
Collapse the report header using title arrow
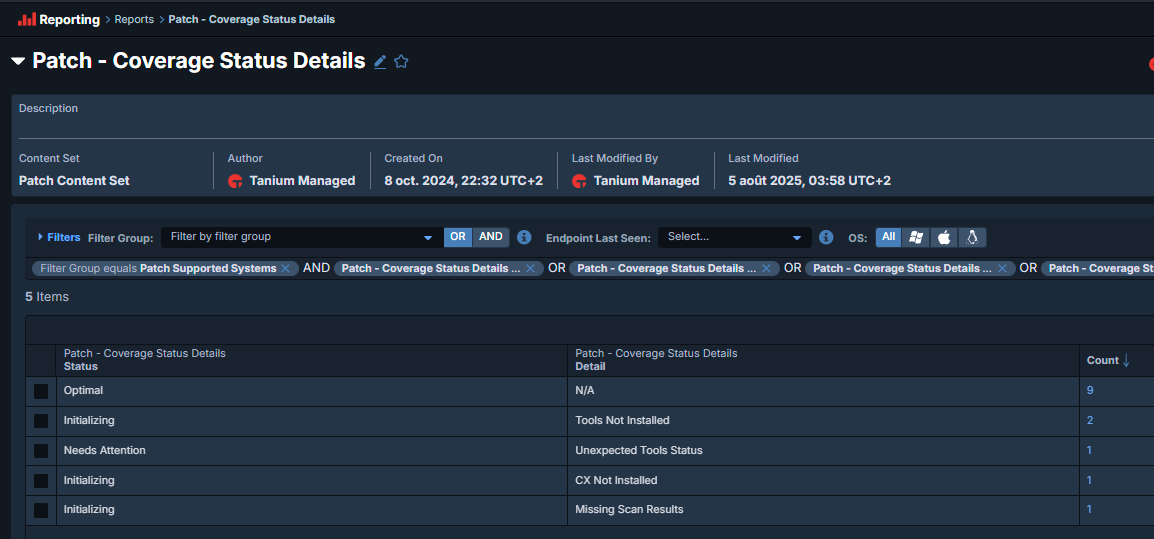tap(18, 62)
